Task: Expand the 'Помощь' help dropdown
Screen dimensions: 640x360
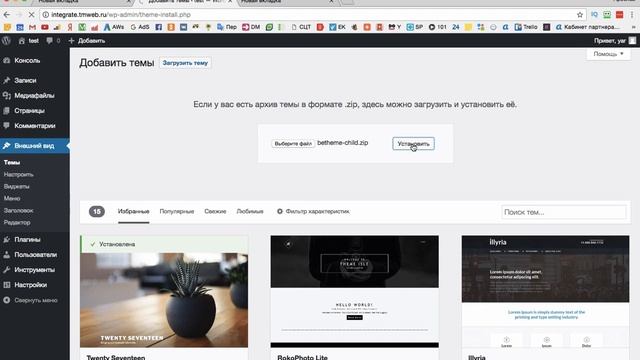Action: [x=609, y=54]
